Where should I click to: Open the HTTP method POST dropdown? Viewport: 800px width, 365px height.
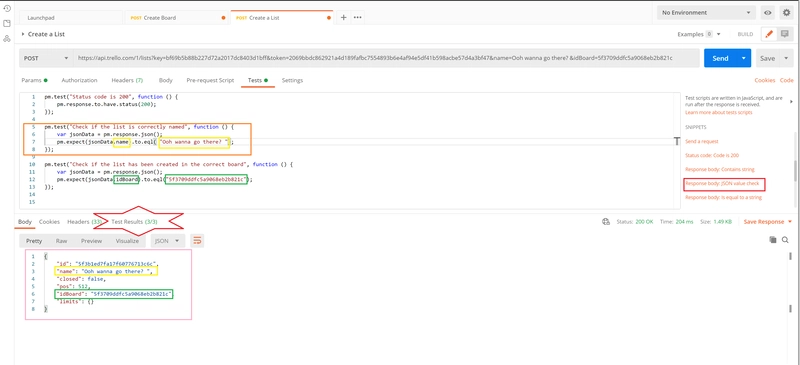click(x=46, y=58)
